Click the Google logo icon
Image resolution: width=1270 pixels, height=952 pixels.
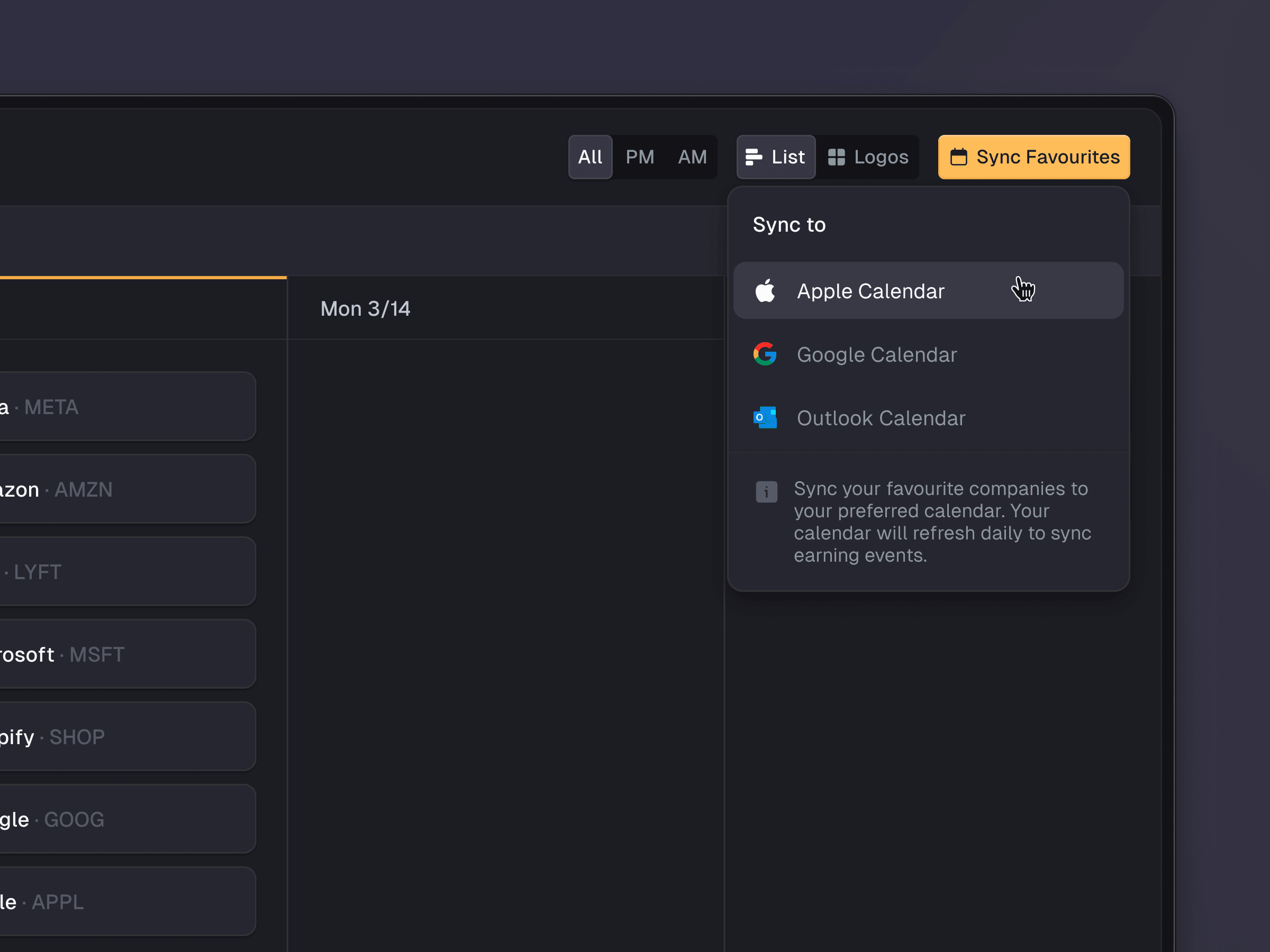[765, 354]
